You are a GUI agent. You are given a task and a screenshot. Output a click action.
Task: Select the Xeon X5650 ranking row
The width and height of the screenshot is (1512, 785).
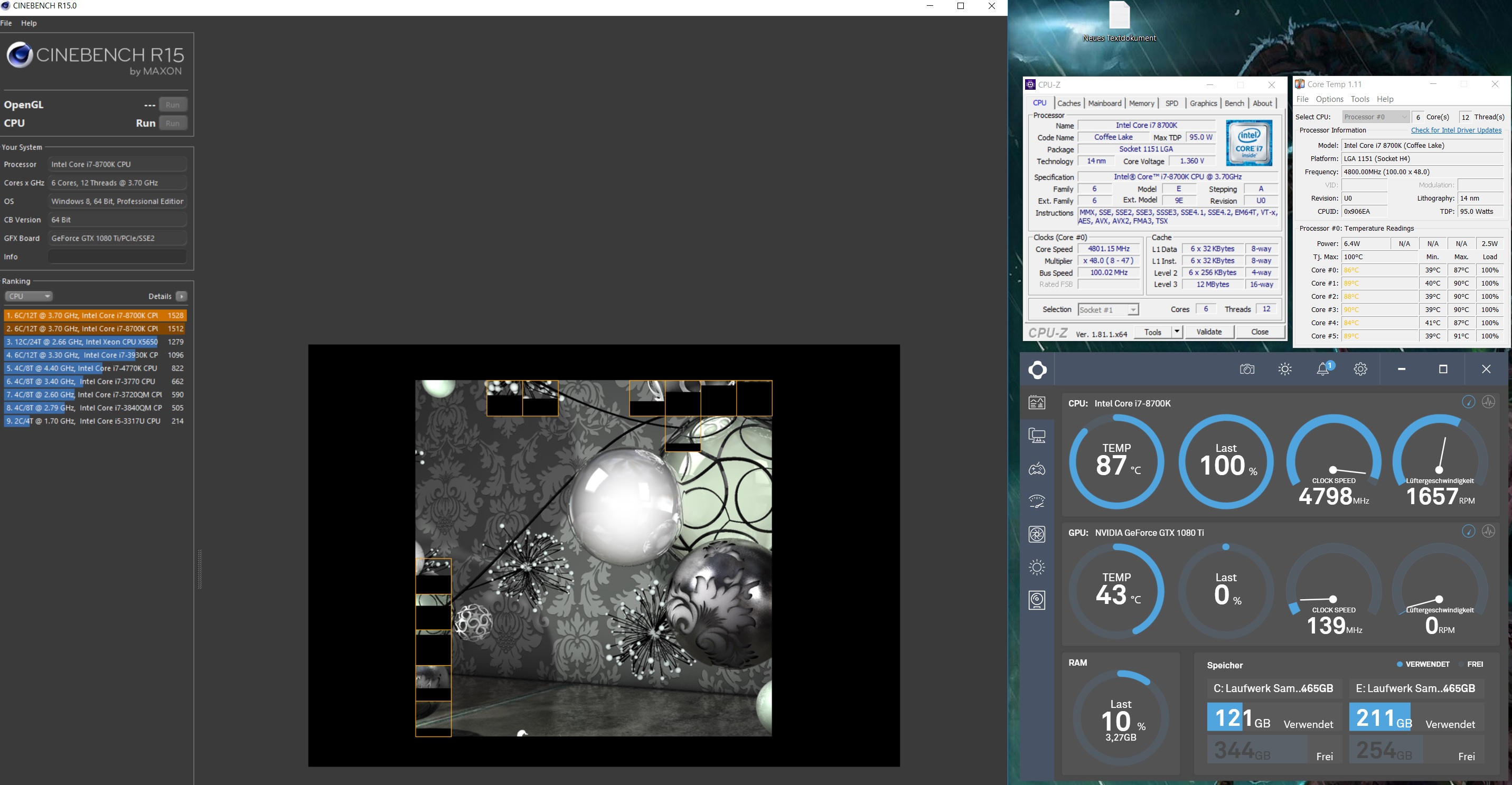(95, 342)
